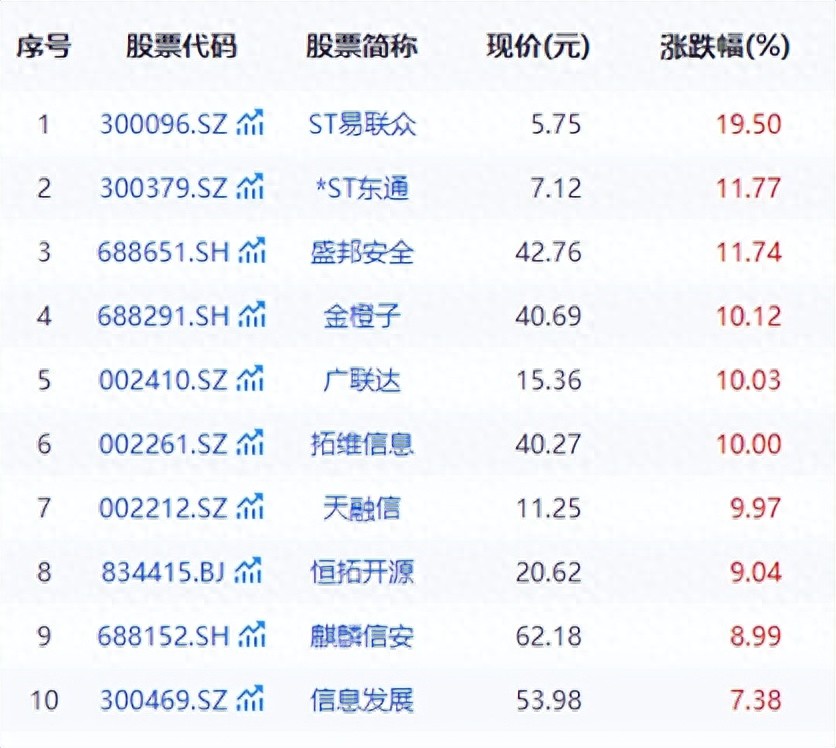Screen dimensions: 836x748
Task: Click the chart icon for 002410.SZ
Action: point(250,379)
